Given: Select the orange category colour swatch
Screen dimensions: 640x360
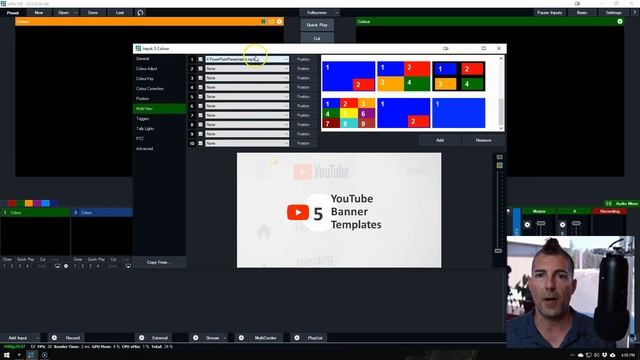Looking at the screenshot, I should tap(29, 203).
